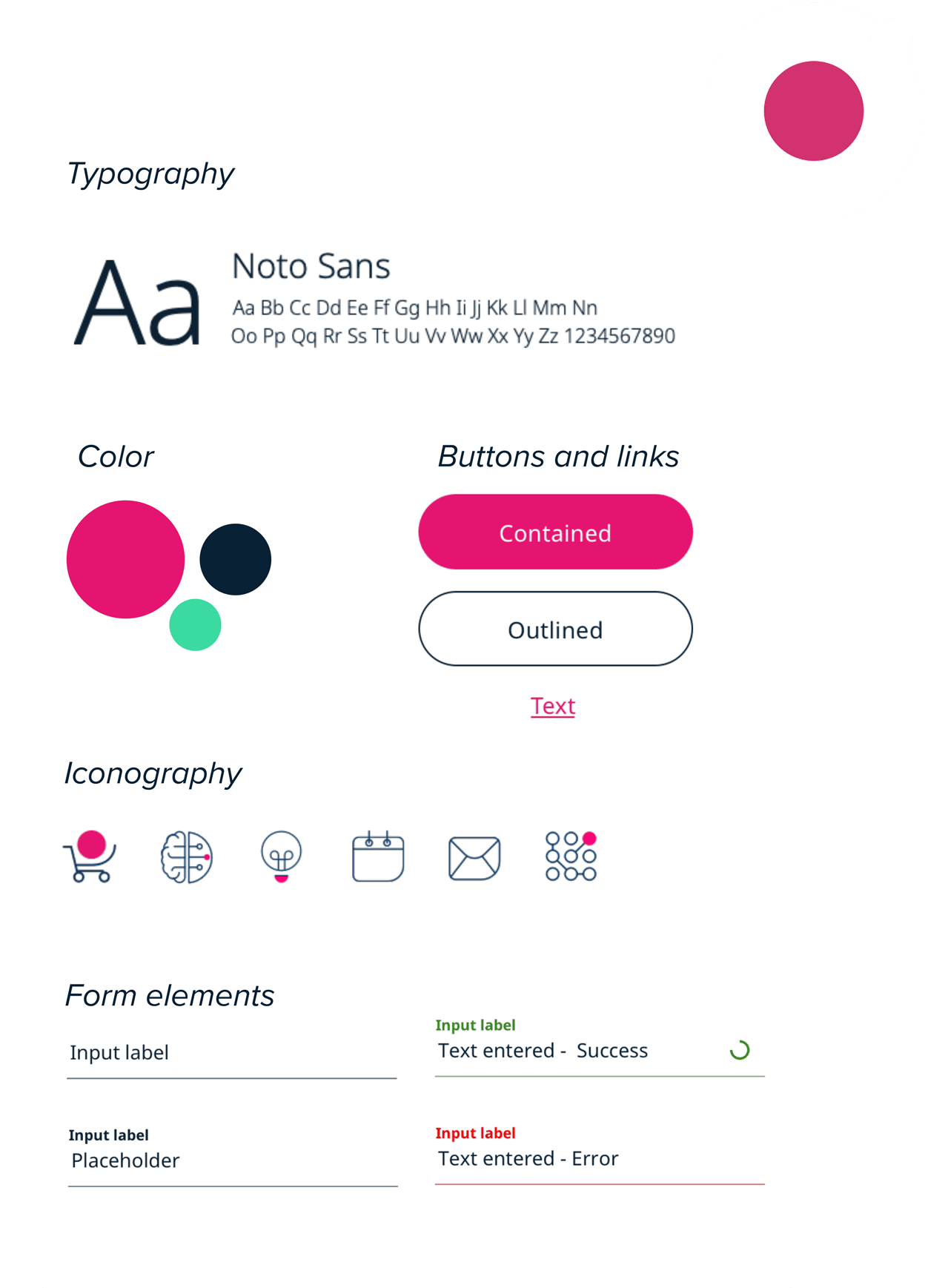925x1288 pixels.
Task: Click the Noto Sans font name
Action: coord(311,266)
